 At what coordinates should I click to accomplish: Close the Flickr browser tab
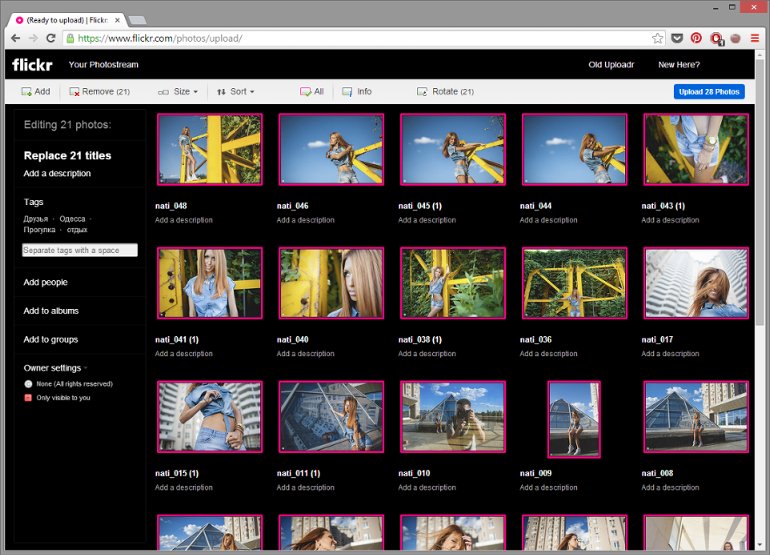[x=117, y=20]
